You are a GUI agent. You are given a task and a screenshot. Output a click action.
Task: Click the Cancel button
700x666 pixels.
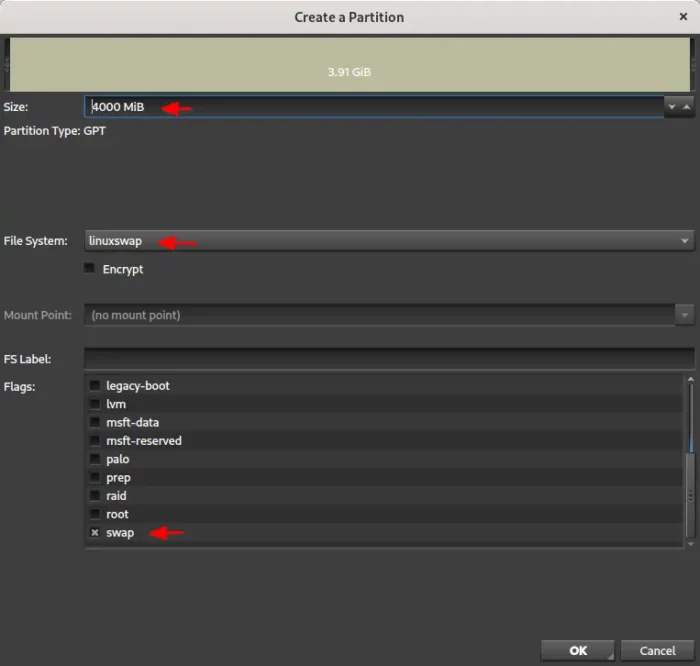(x=657, y=650)
